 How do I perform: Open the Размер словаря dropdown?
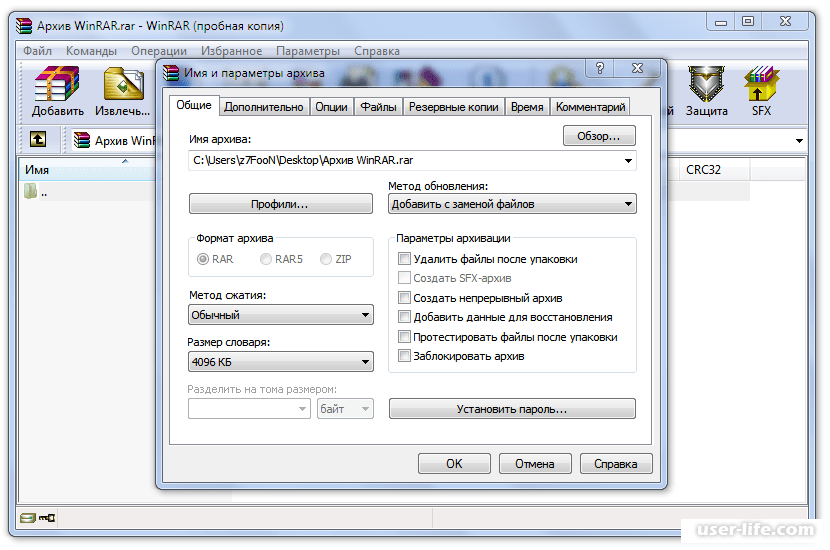pyautogui.click(x=281, y=362)
